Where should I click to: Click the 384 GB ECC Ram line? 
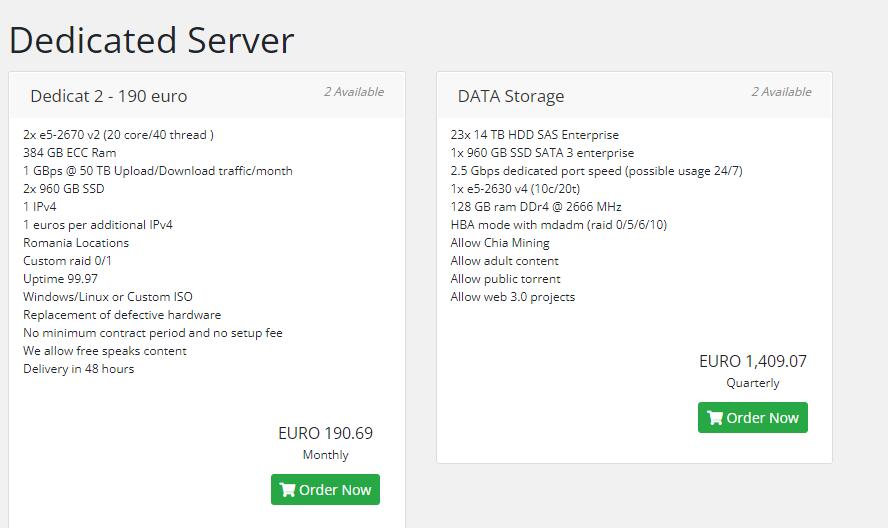[70, 153]
